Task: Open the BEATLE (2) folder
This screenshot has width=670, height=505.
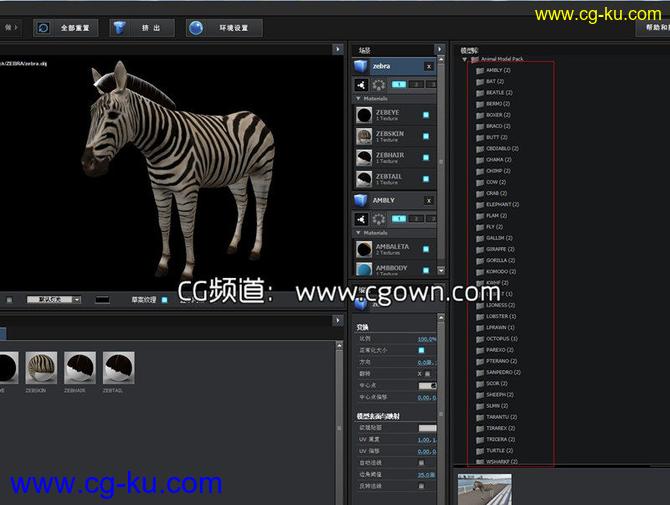Action: [x=494, y=92]
